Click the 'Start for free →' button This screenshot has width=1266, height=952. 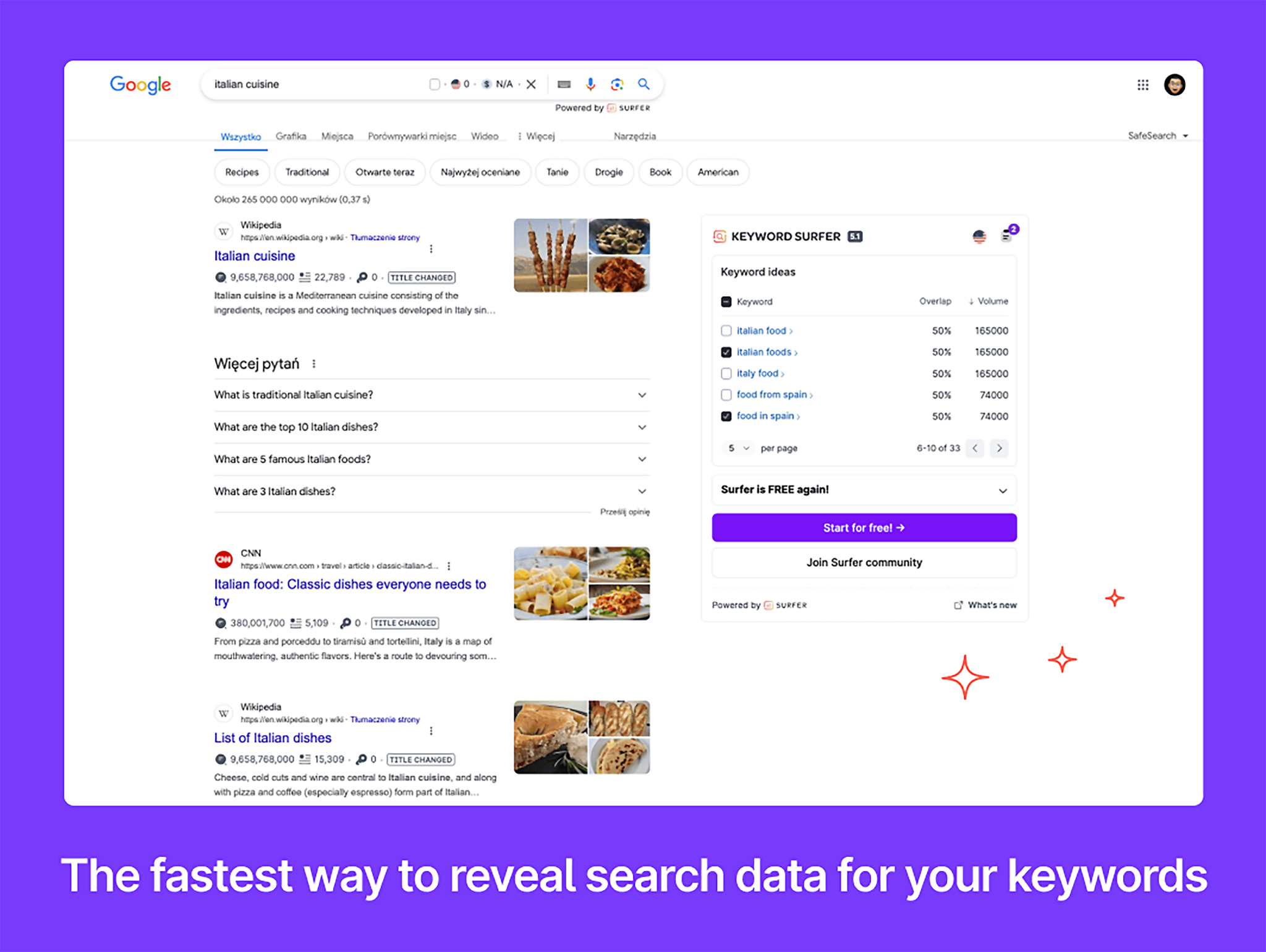coord(863,527)
